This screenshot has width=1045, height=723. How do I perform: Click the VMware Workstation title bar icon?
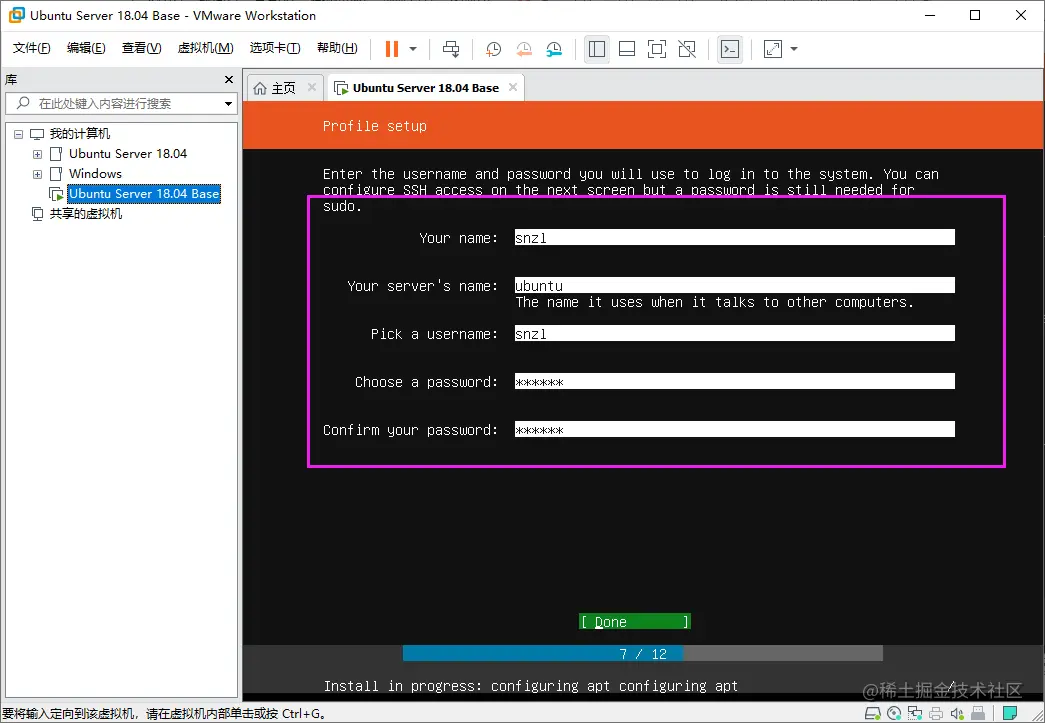point(16,15)
